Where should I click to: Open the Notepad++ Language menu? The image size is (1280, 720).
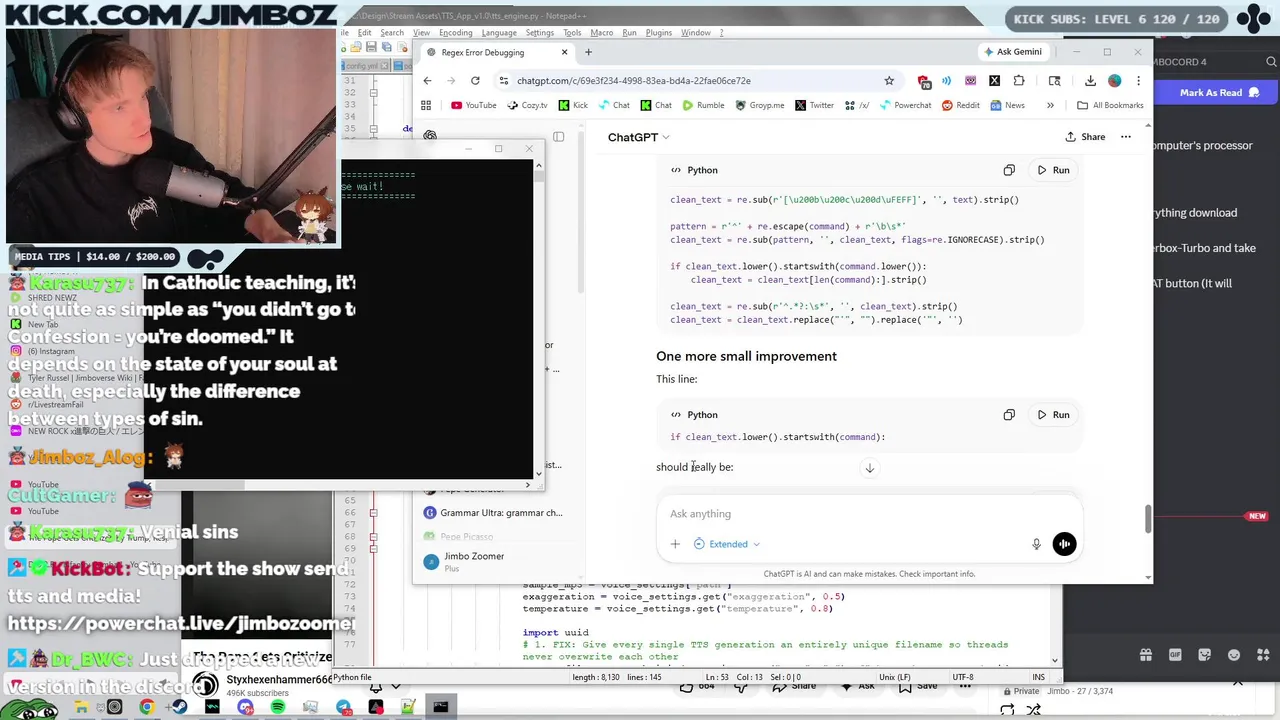[499, 33]
